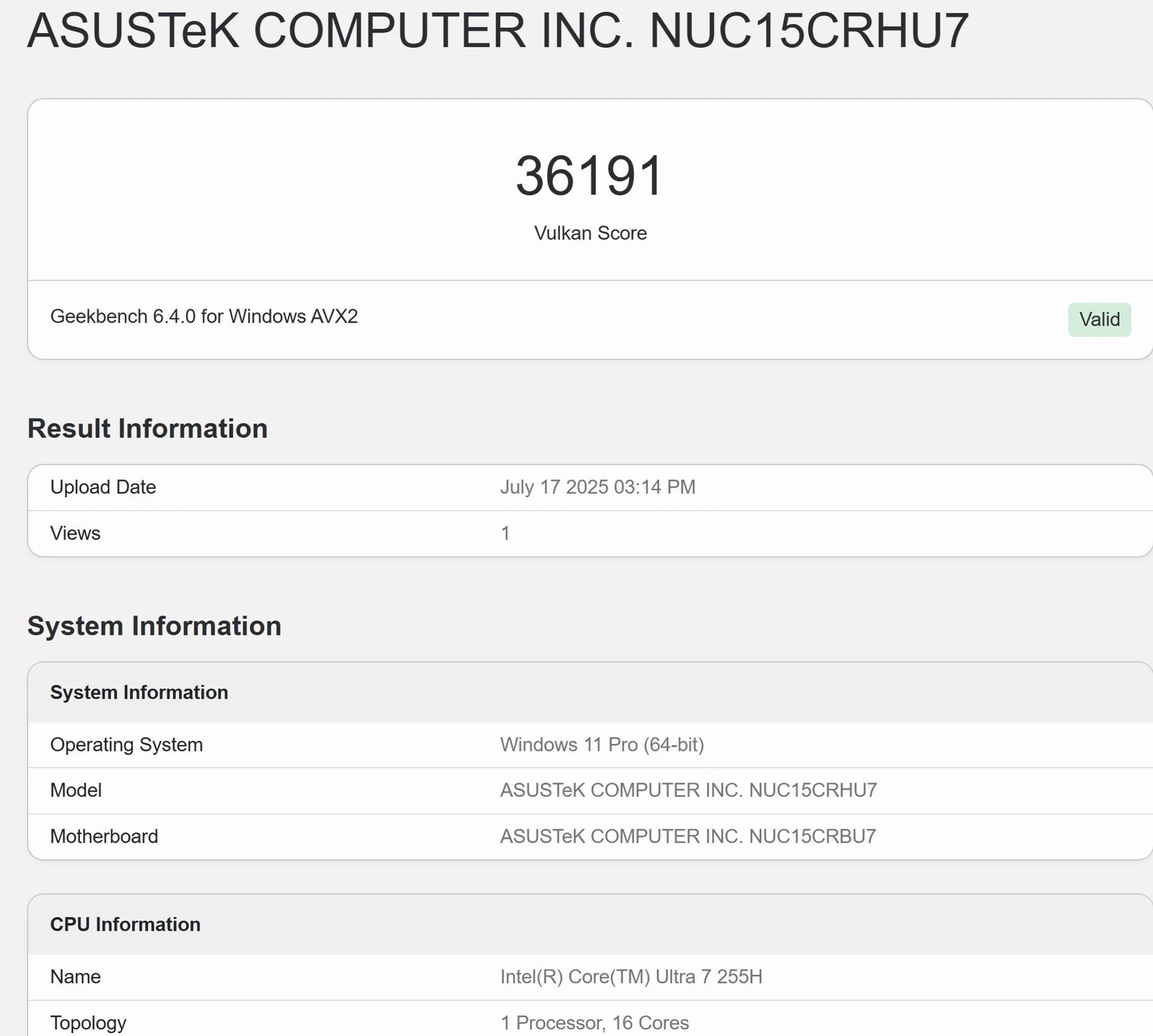1153x1036 pixels.
Task: Click the Operating System label
Action: click(x=126, y=745)
